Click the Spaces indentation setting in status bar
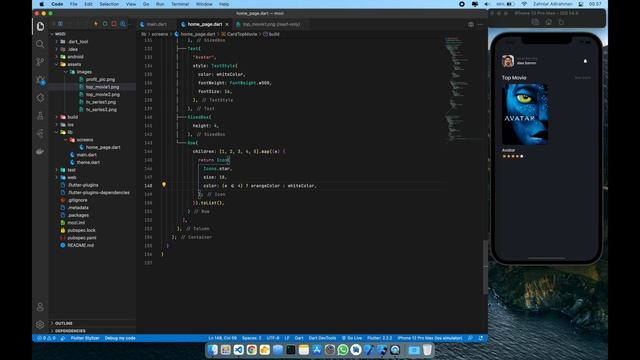Viewport: 640px width, 360px height. pyautogui.click(x=251, y=338)
